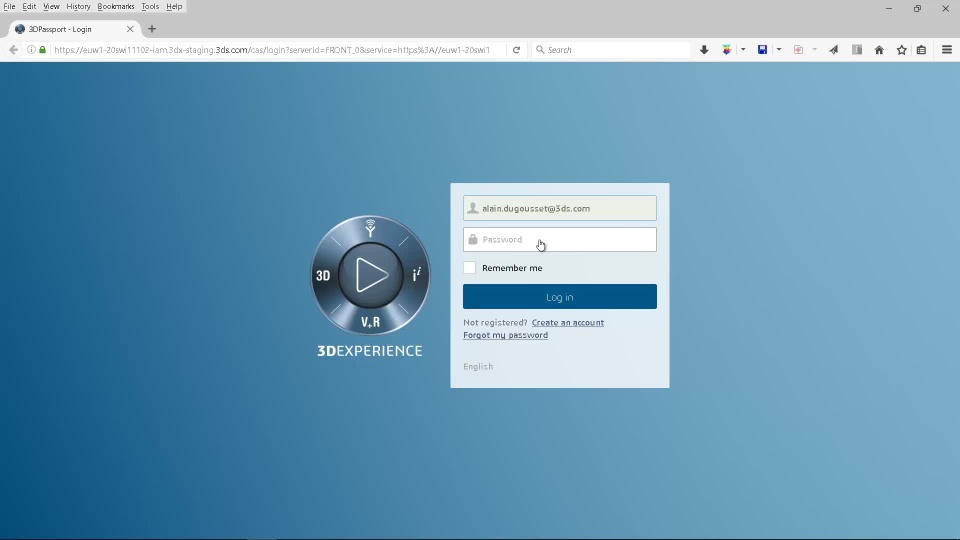Click the email username field
960x540 pixels.
560,208
